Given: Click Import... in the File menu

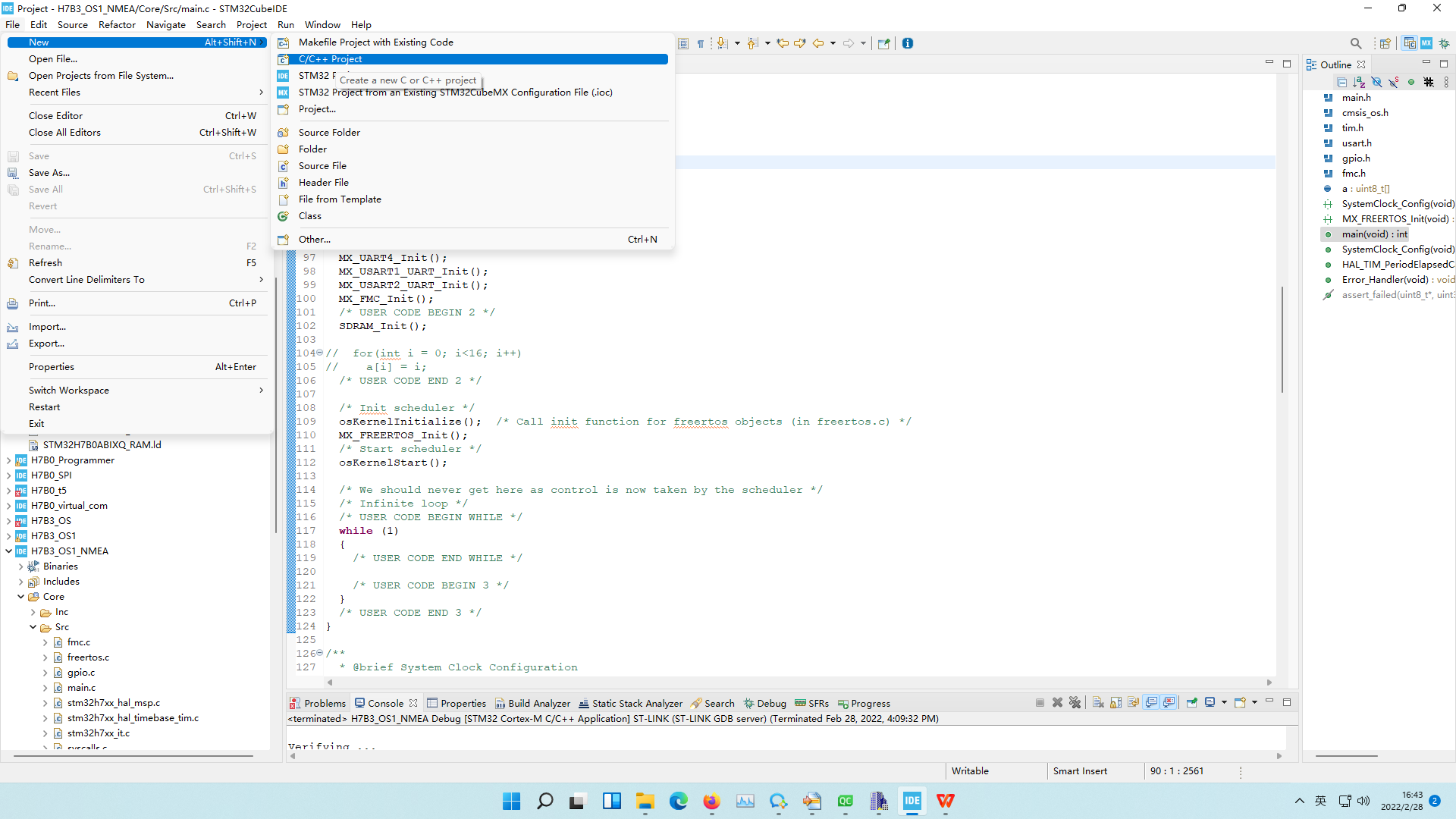Looking at the screenshot, I should click(47, 327).
